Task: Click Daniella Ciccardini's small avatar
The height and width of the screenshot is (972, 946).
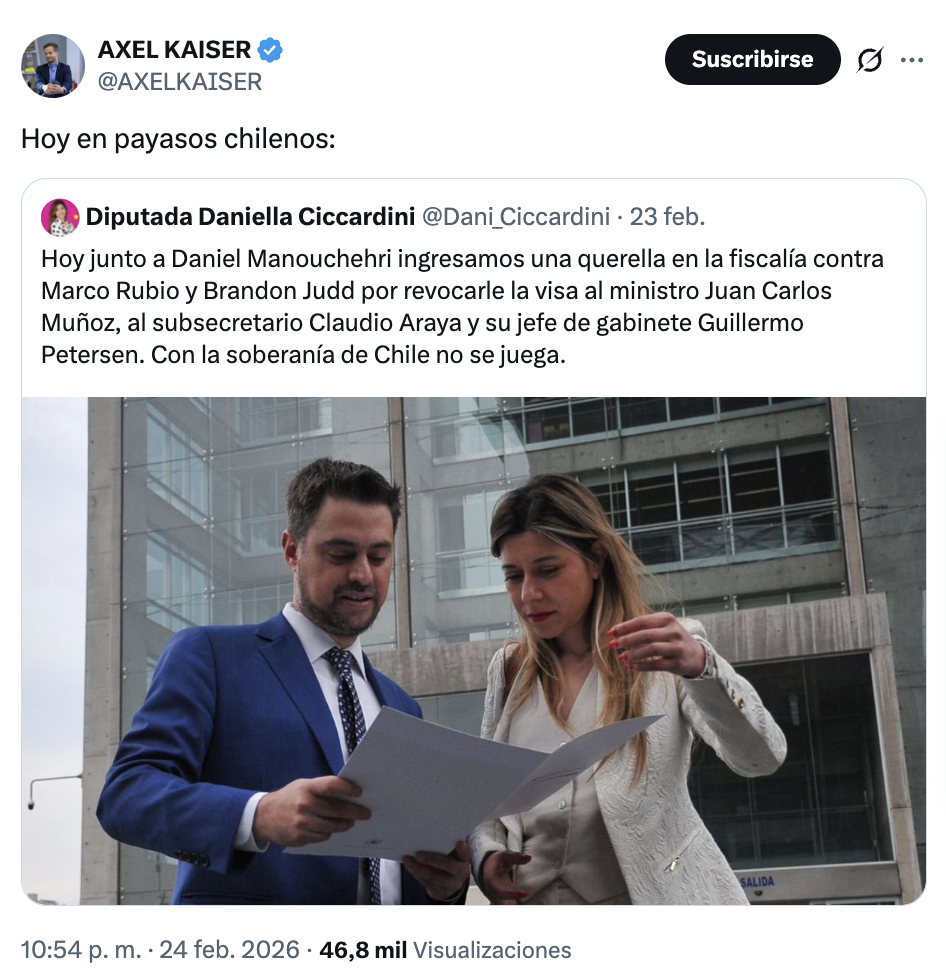Action: [60, 217]
